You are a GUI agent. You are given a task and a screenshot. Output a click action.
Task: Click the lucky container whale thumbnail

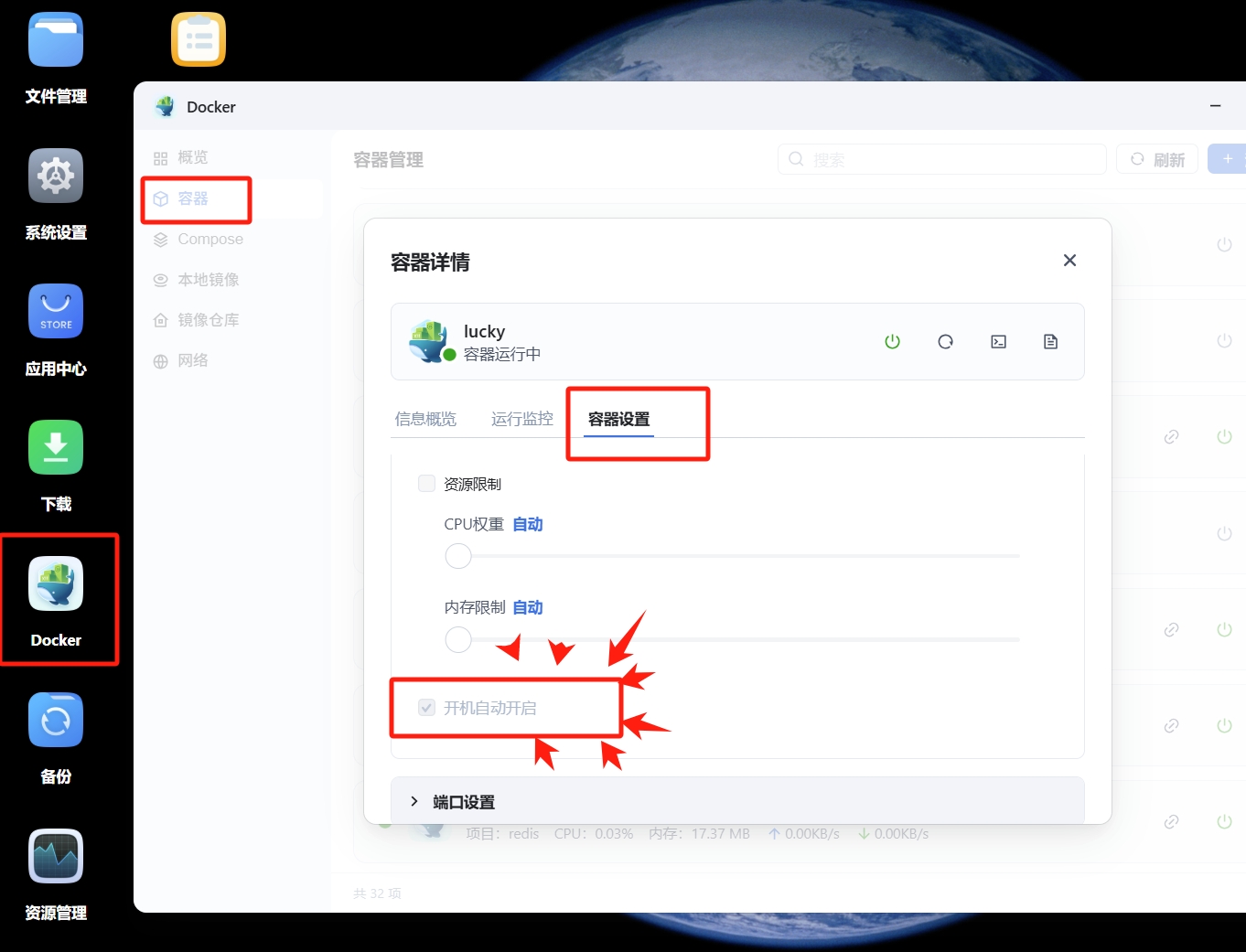click(428, 341)
